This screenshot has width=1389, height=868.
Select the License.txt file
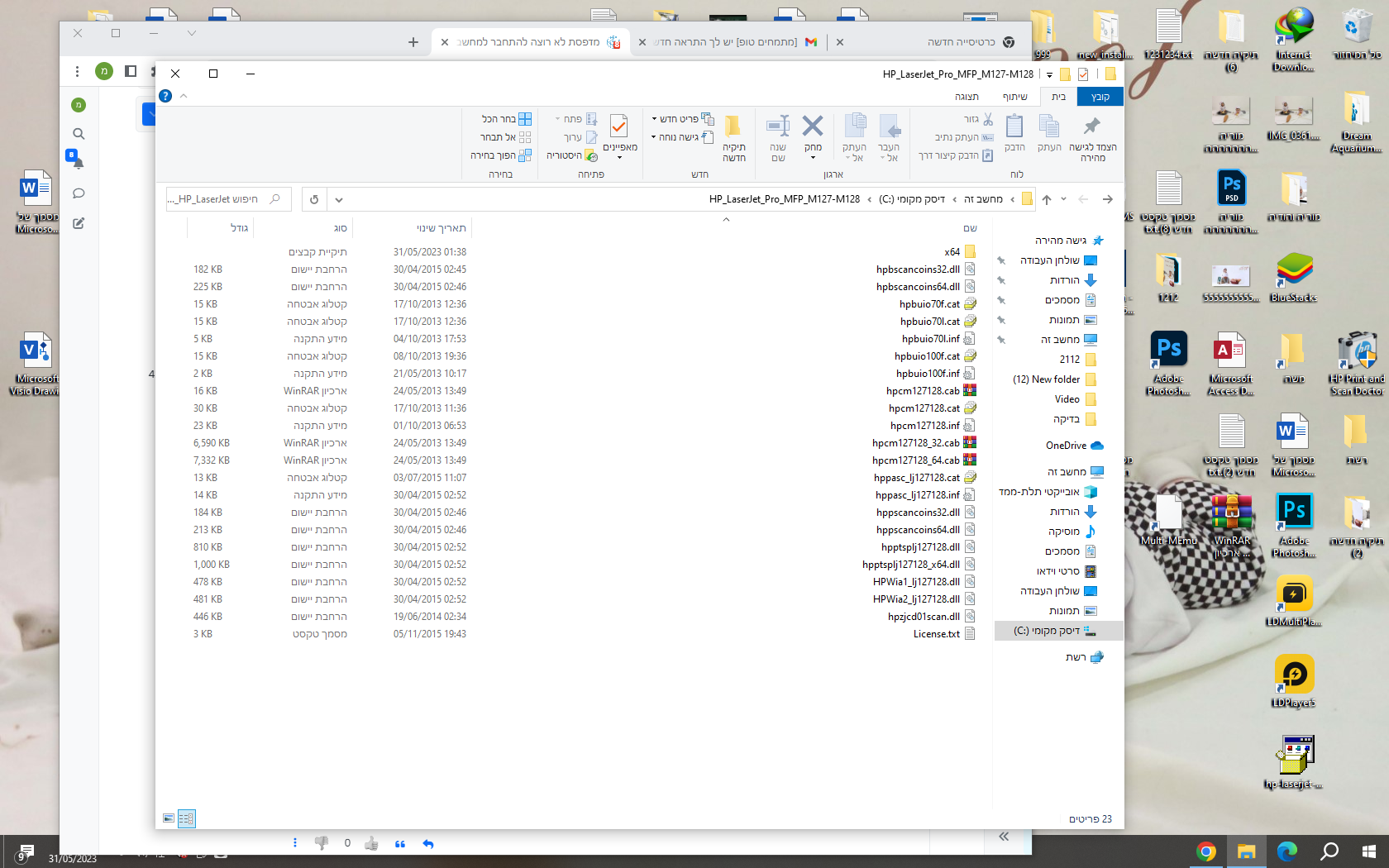[943, 634]
